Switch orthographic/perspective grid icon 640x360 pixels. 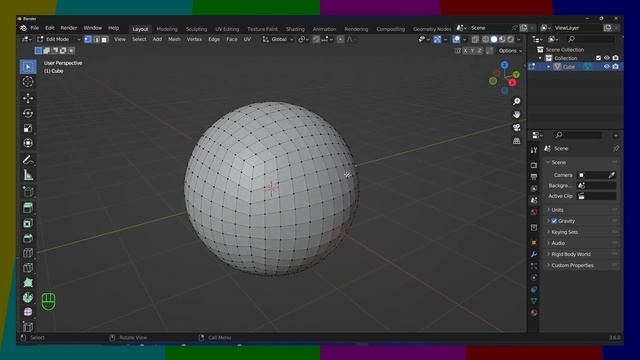coord(516,141)
